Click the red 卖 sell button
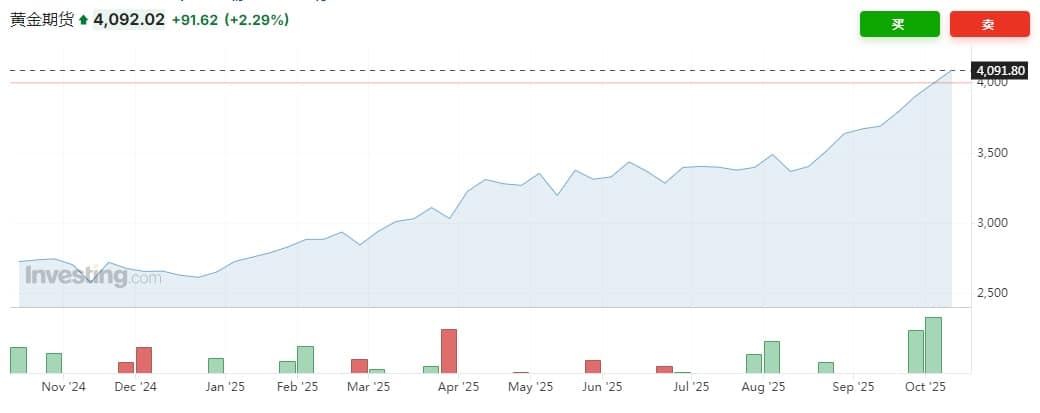The height and width of the screenshot is (413, 1040). 989,24
